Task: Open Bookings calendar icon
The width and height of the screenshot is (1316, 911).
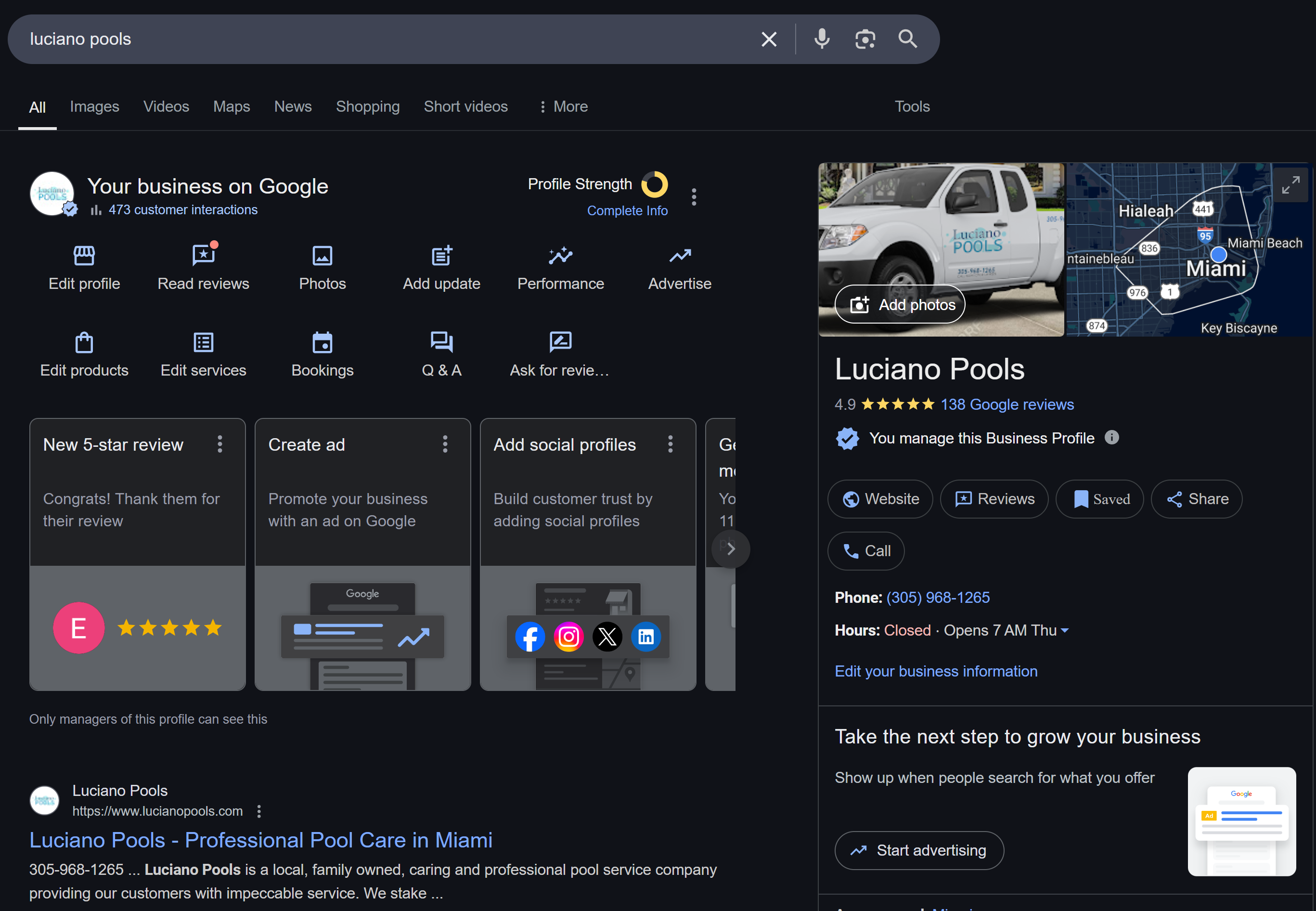Action: (323, 342)
